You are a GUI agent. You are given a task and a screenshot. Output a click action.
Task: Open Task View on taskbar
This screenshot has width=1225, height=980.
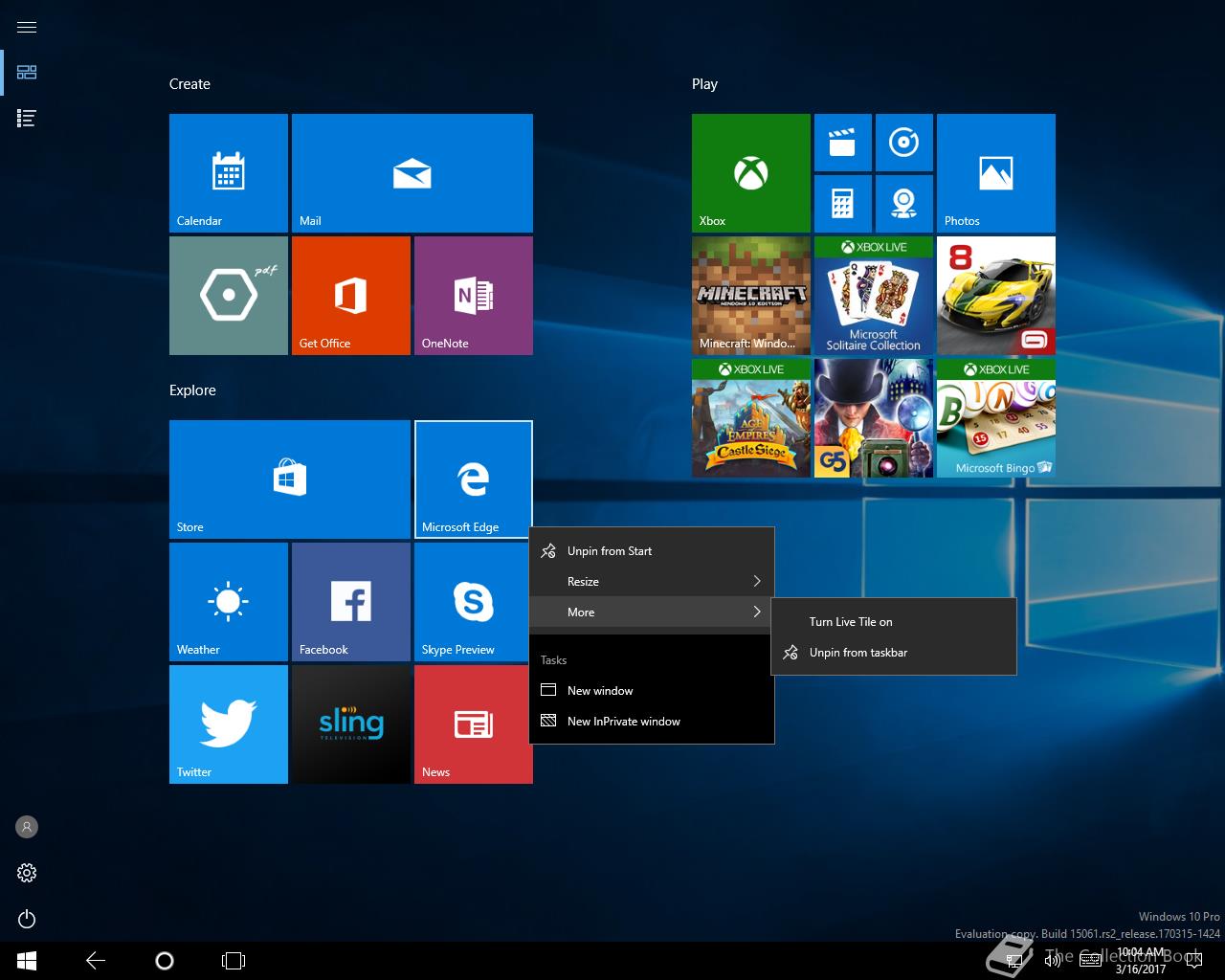pyautogui.click(x=234, y=961)
